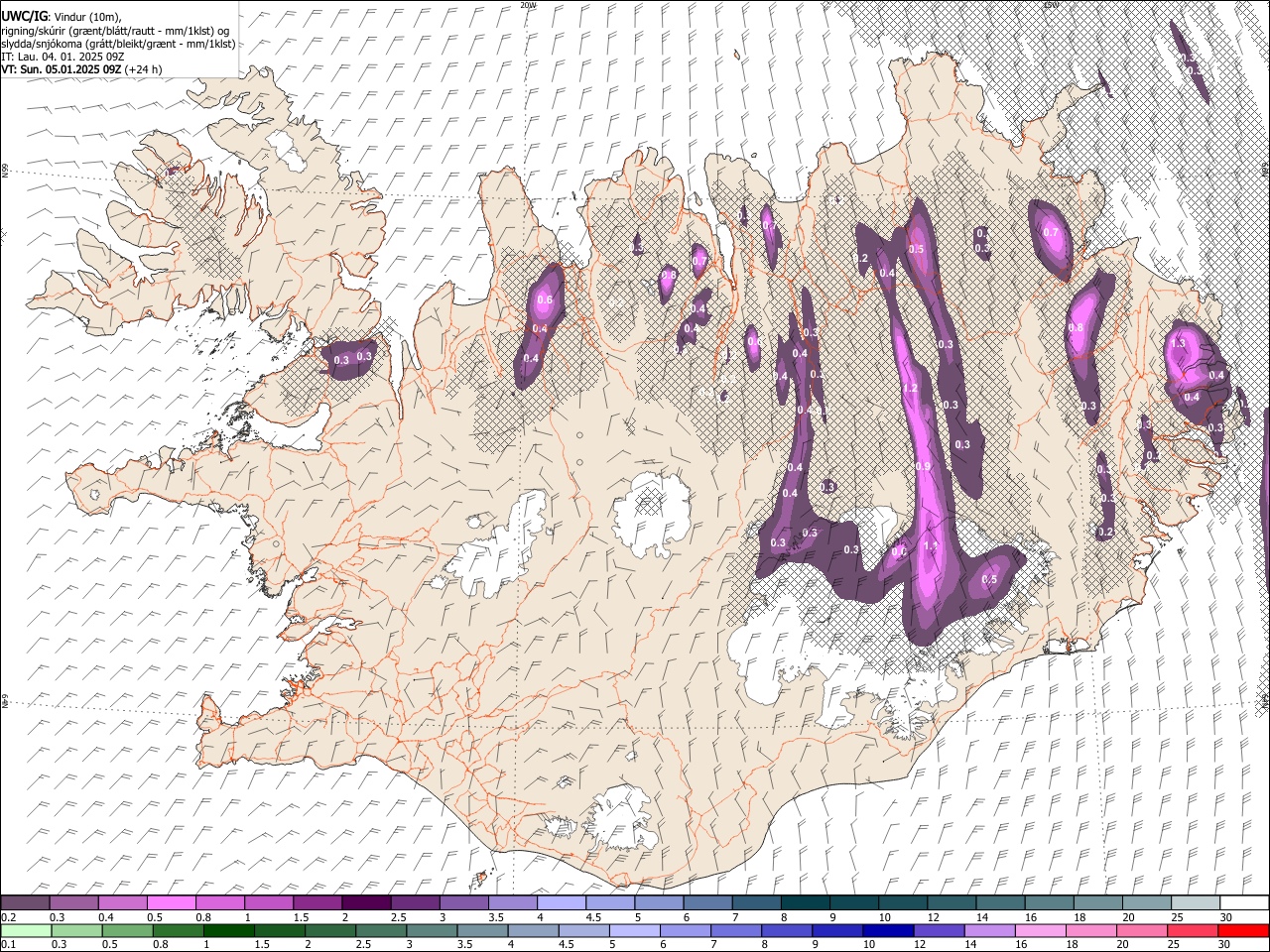Click the 1.3 snowfall value on the map
The height and width of the screenshot is (952, 1270).
pos(1179,343)
